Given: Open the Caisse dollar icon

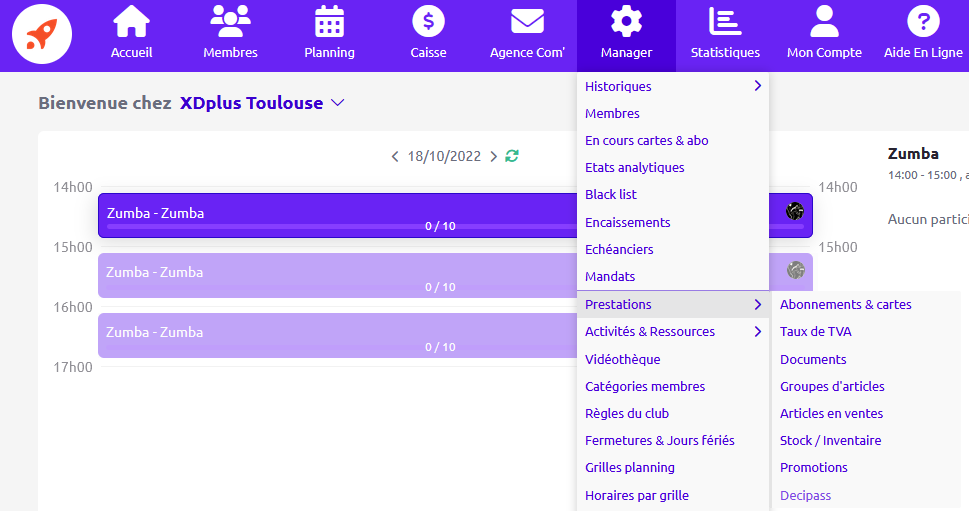Looking at the screenshot, I should click(x=428, y=22).
